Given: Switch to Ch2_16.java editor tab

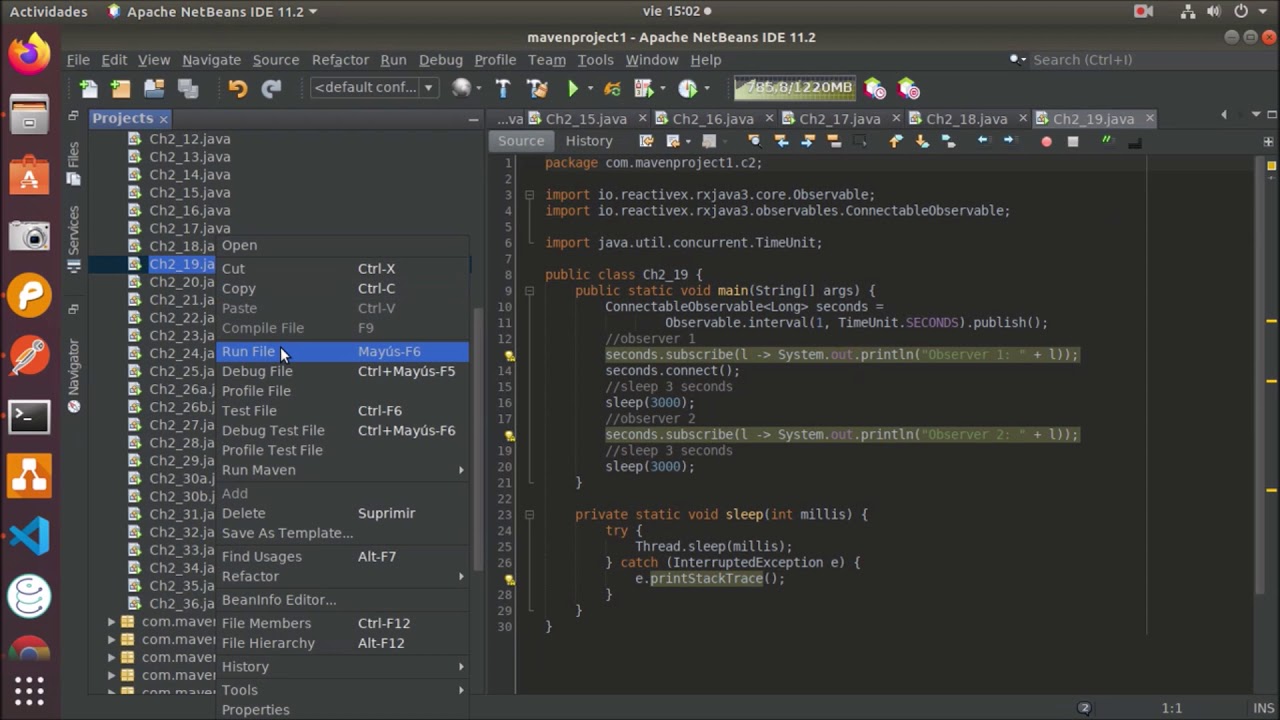Looking at the screenshot, I should (x=712, y=119).
